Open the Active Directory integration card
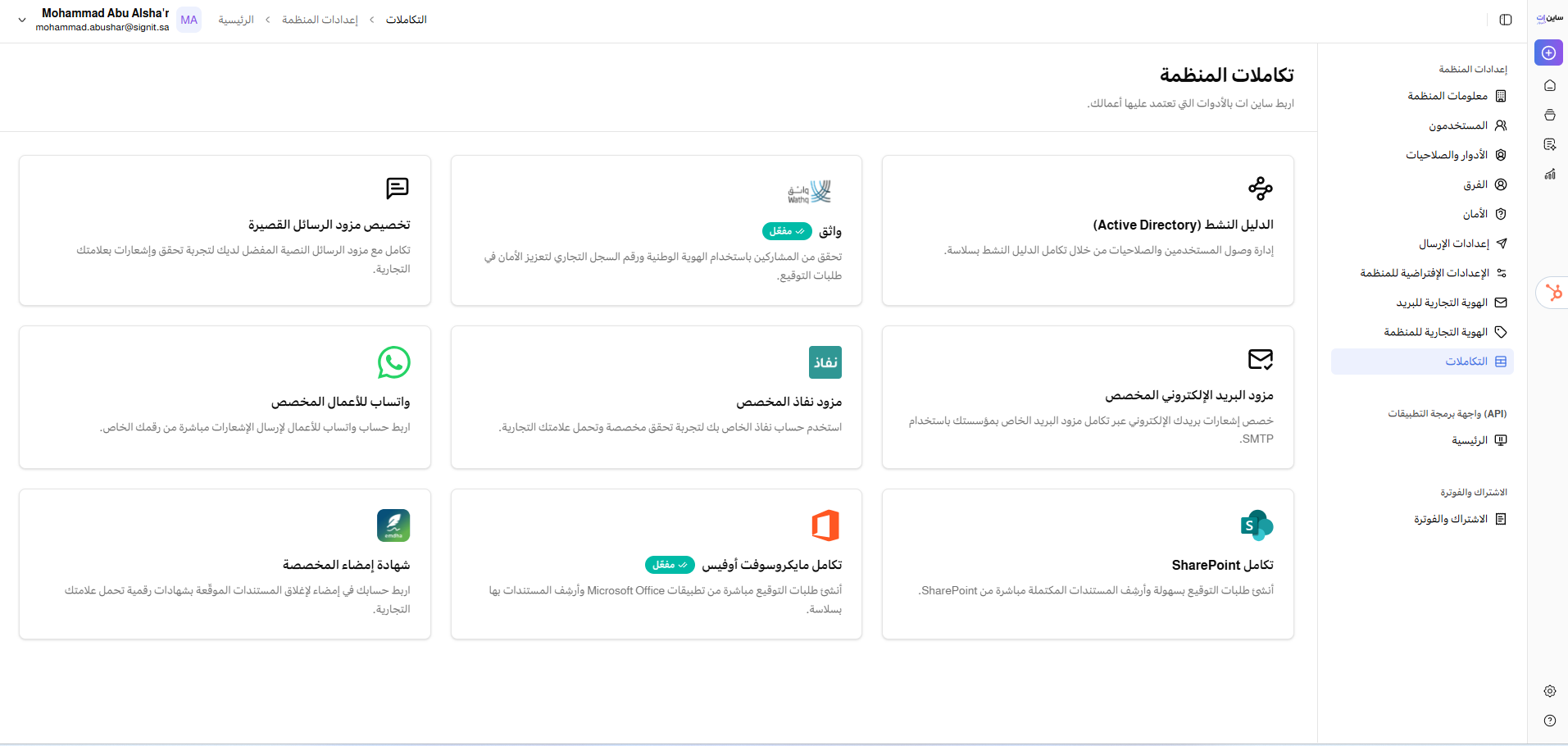 coord(1088,230)
